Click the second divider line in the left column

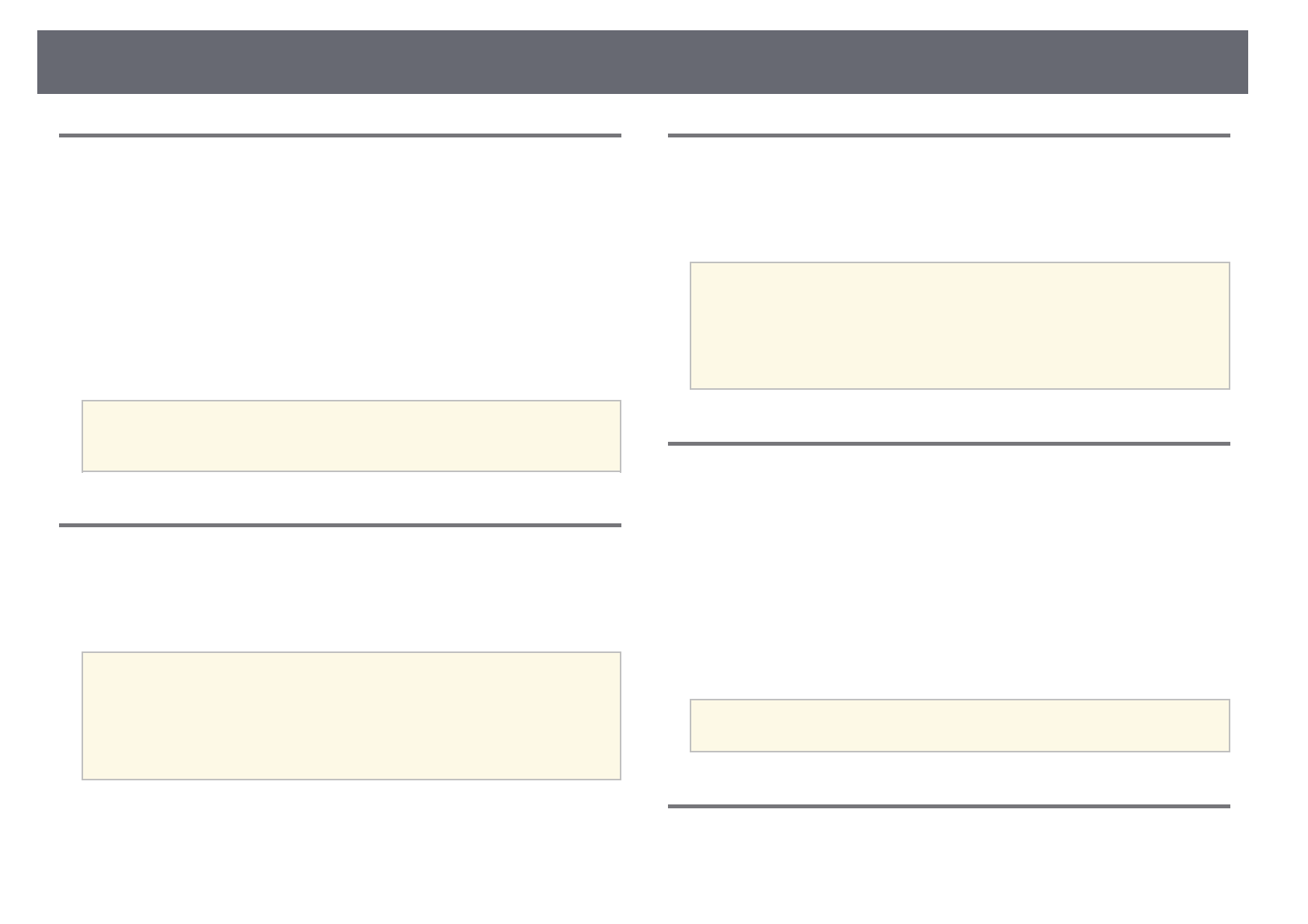339,526
